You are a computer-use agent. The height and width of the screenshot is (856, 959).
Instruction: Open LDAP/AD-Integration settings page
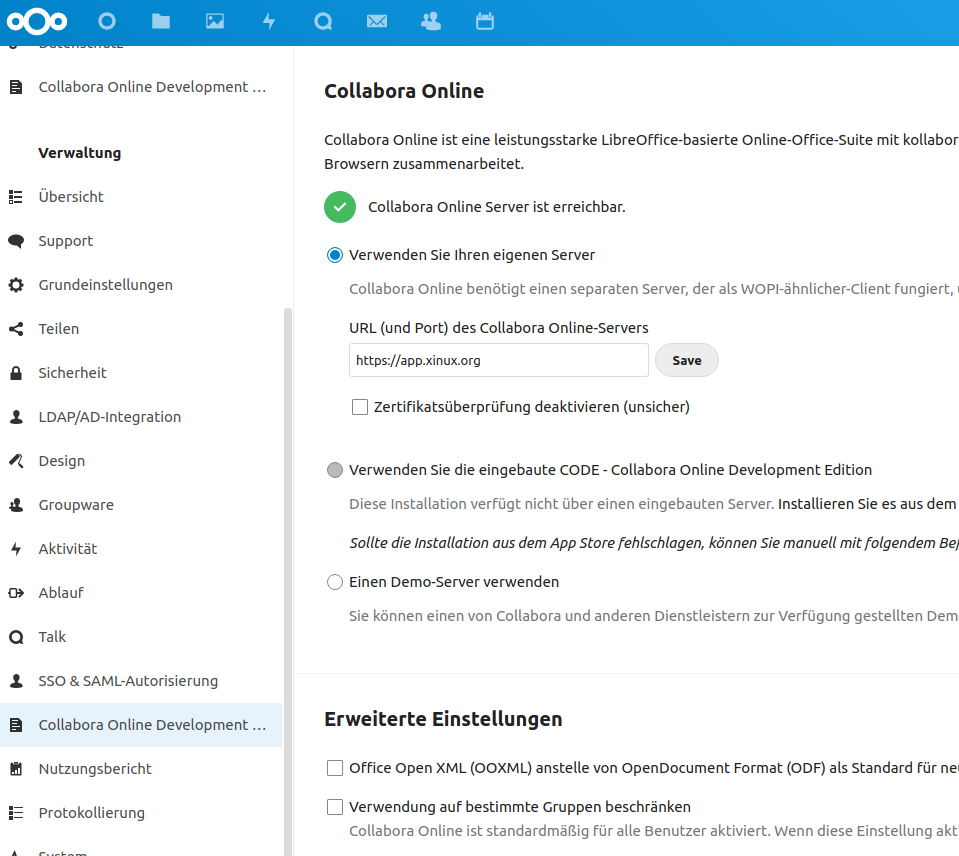pos(109,417)
